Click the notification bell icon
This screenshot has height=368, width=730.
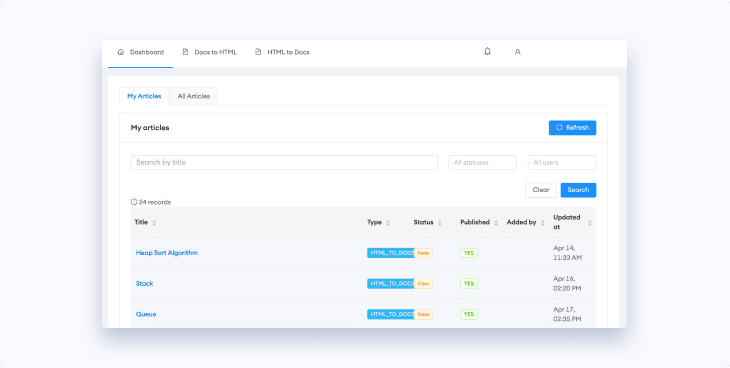[487, 51]
